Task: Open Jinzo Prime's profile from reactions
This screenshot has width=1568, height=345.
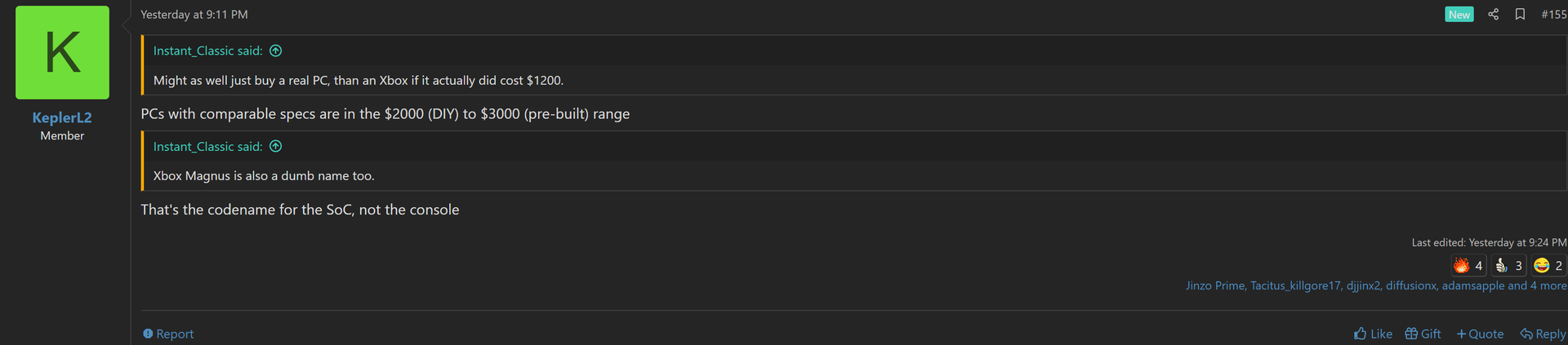Action: pos(1214,286)
